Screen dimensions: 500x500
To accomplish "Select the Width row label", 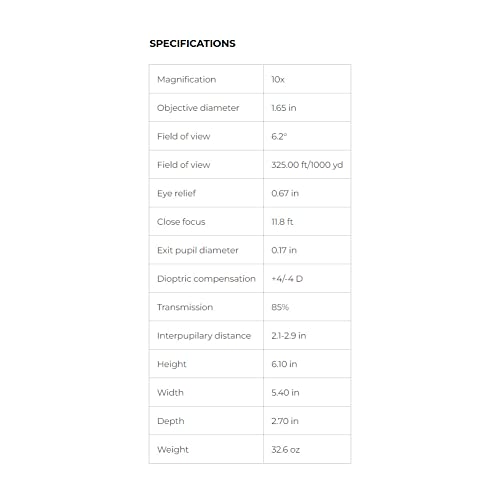I will pos(170,392).
